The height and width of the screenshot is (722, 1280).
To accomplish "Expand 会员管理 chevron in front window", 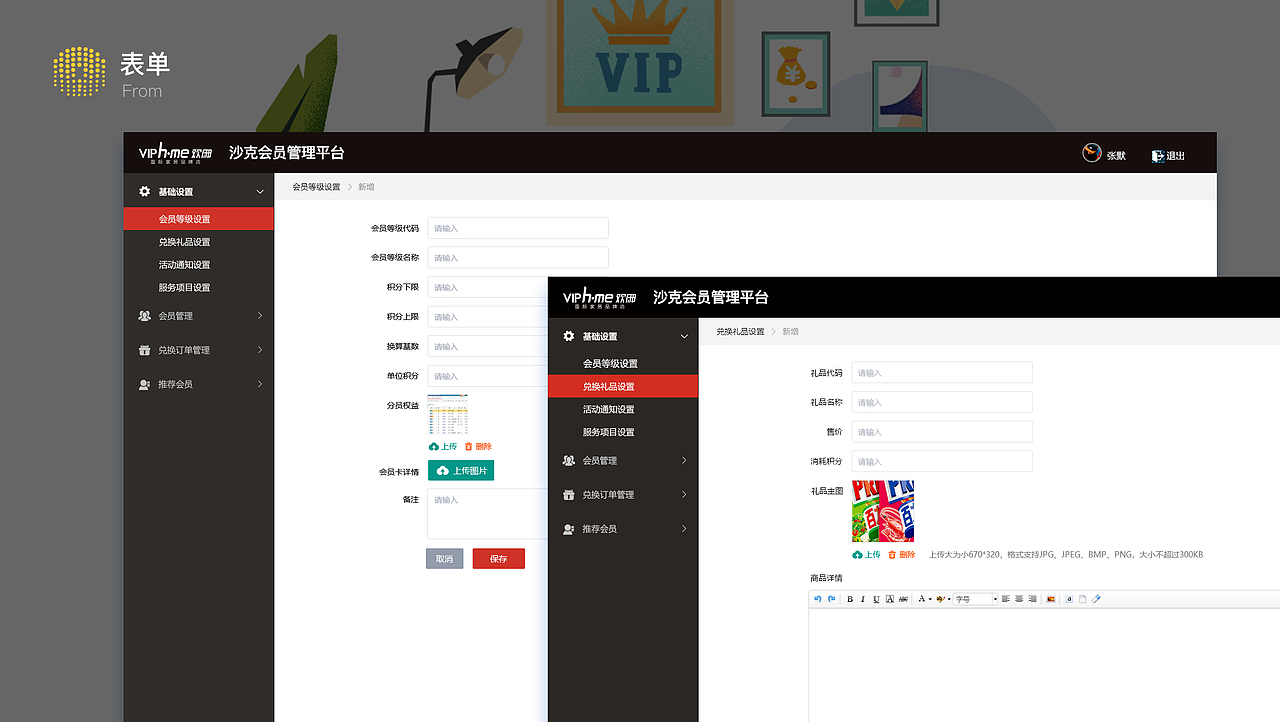I will point(684,460).
